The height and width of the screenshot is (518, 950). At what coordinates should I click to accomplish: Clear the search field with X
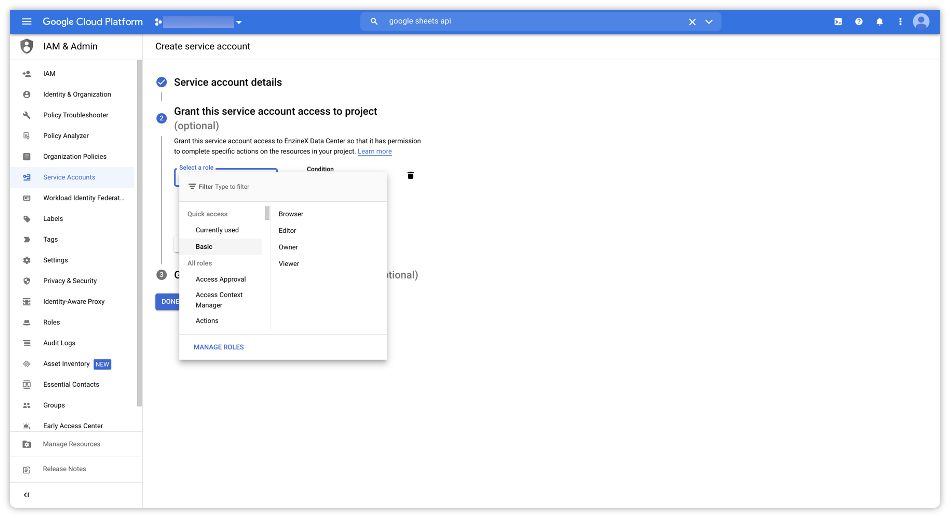(692, 22)
